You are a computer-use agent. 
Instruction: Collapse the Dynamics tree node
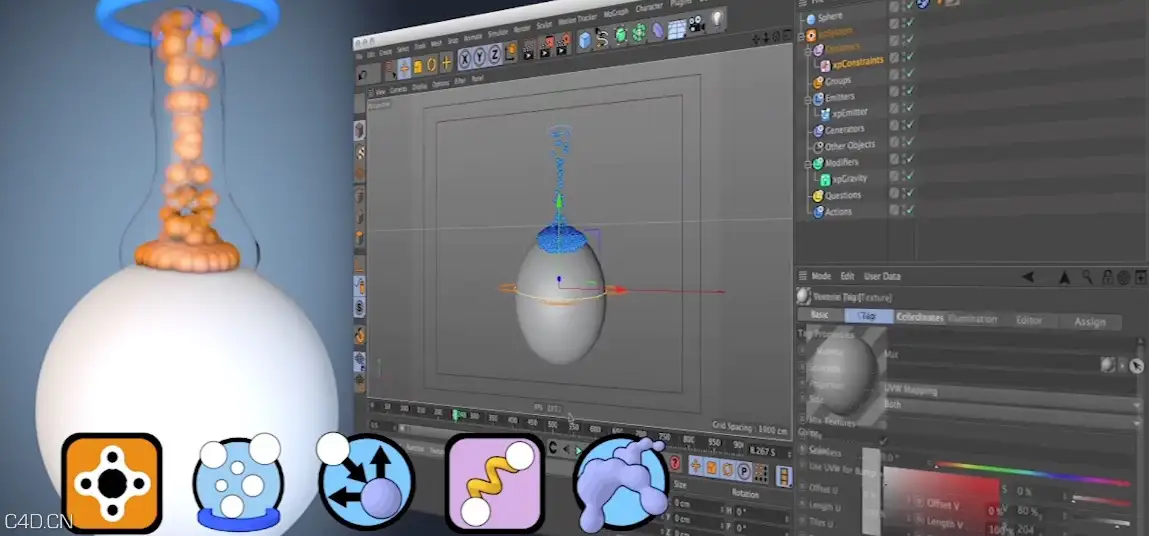(x=810, y=51)
